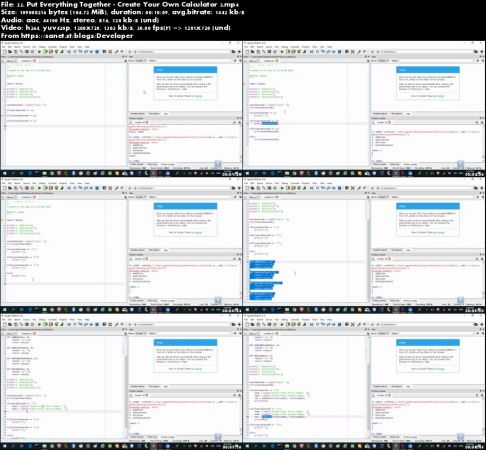Click the green Run file icon in the fourth frame
The height and width of the screenshot is (450, 486).
point(282,188)
